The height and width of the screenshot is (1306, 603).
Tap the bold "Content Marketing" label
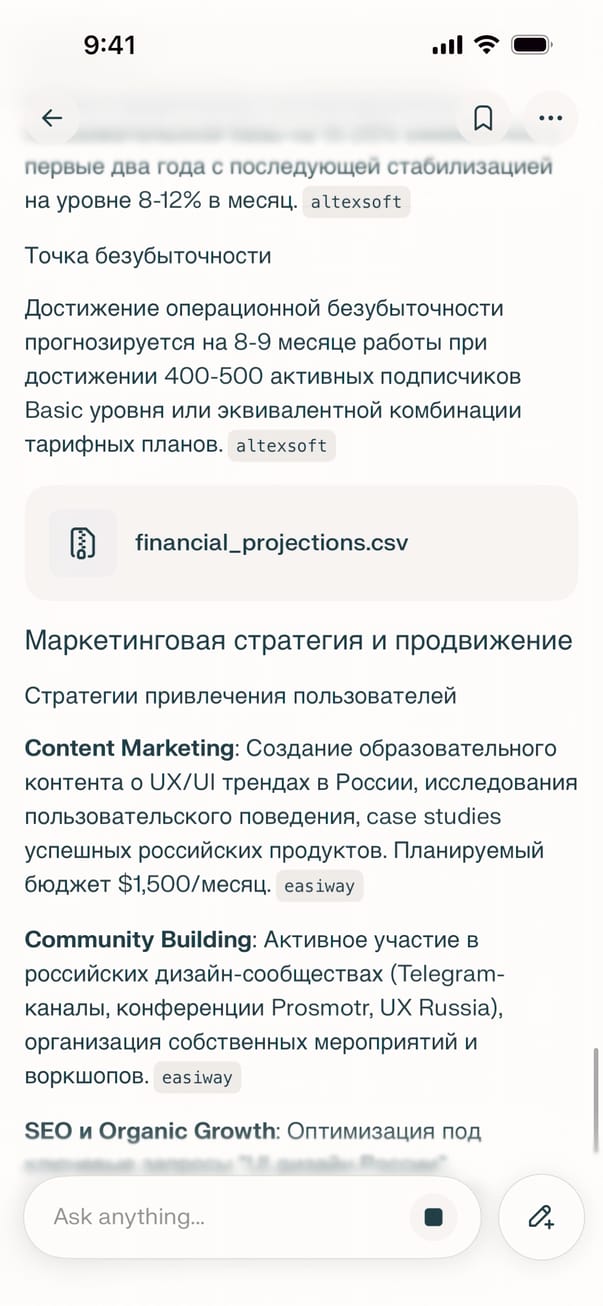pos(128,748)
